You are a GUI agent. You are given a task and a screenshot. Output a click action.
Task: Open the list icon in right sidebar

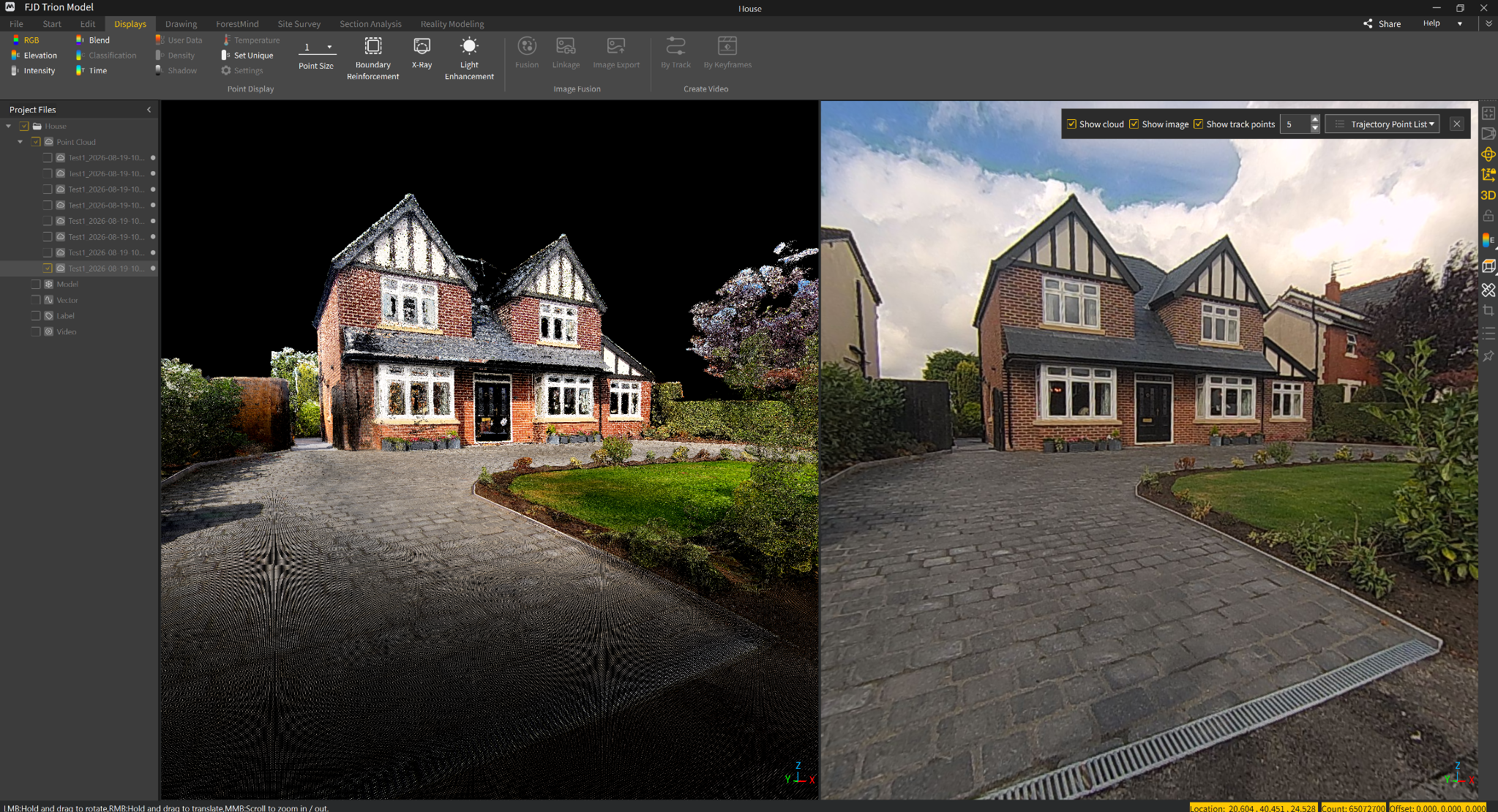click(1488, 334)
